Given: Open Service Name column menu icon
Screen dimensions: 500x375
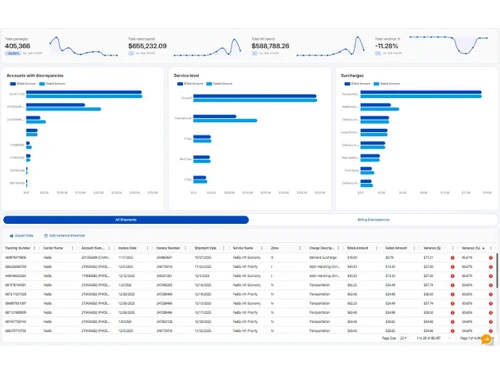Looking at the screenshot, I should [262, 248].
